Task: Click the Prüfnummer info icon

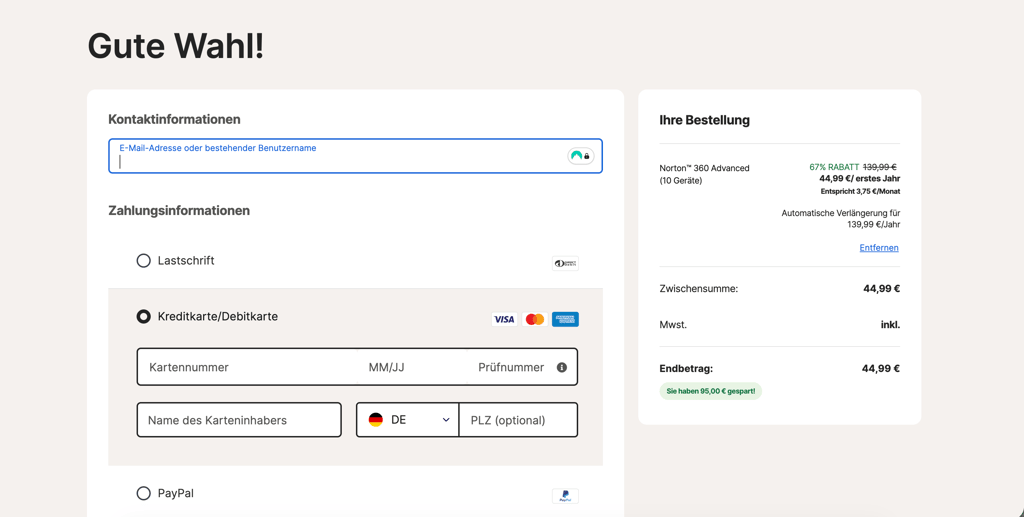Action: click(x=562, y=368)
